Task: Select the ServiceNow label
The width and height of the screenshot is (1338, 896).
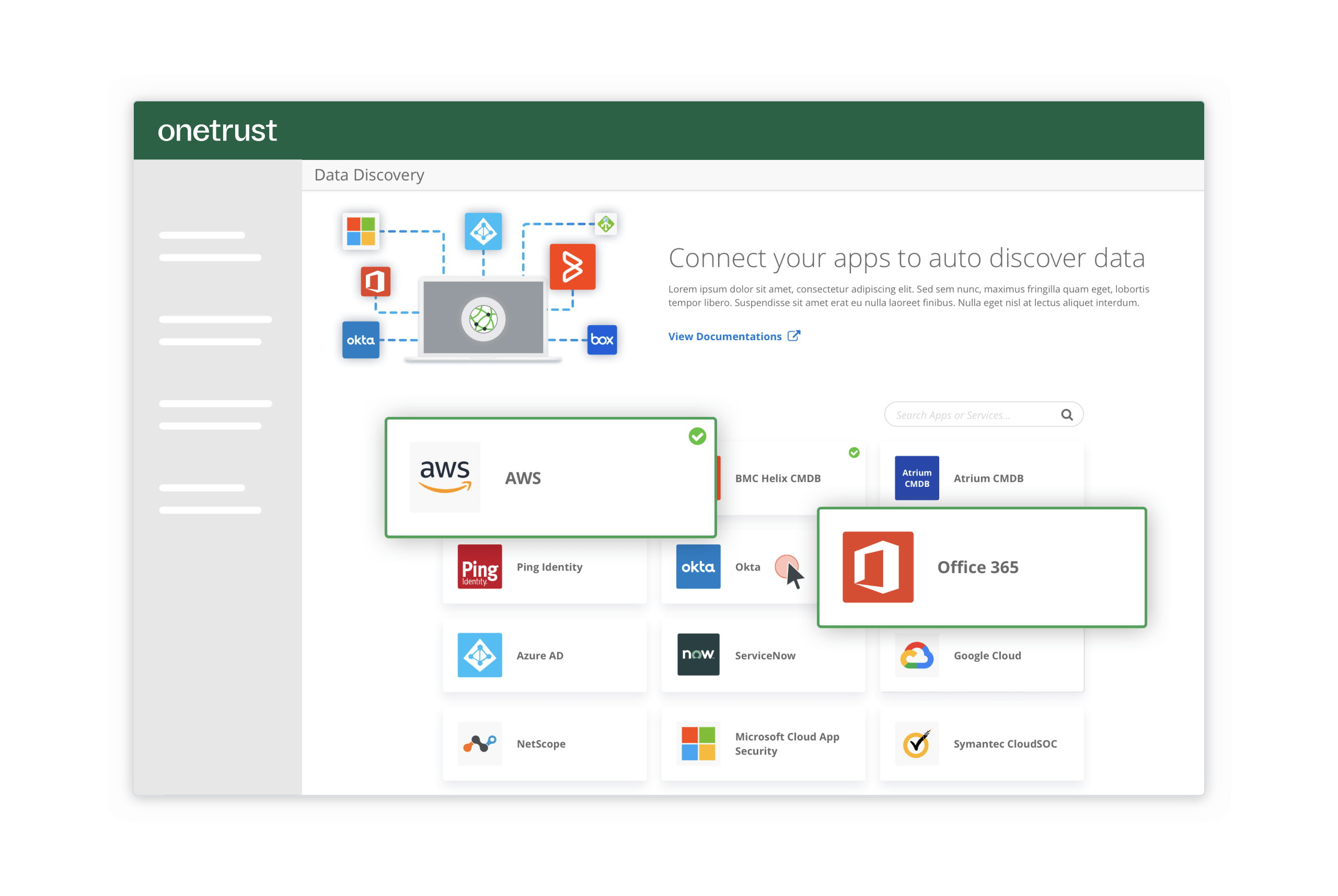Action: point(765,656)
